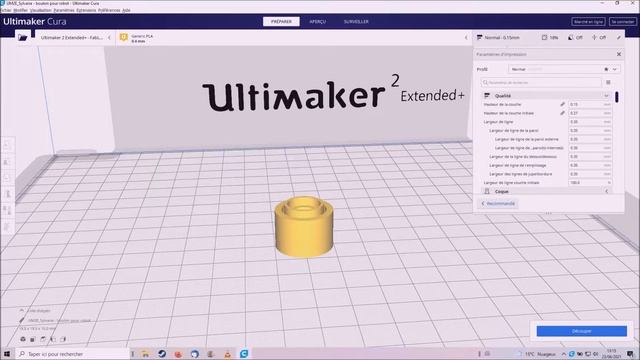Click the pencil icon in print settings header
Screen dimensions: 640x360
click(619, 38)
